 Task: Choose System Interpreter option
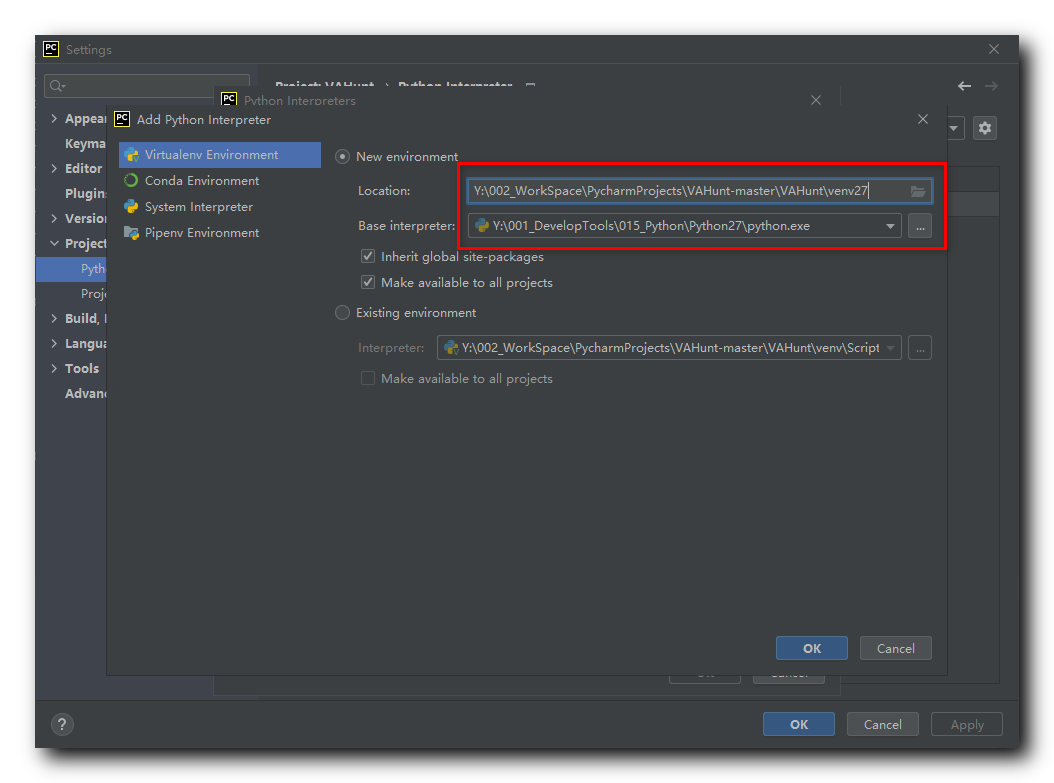tap(199, 207)
